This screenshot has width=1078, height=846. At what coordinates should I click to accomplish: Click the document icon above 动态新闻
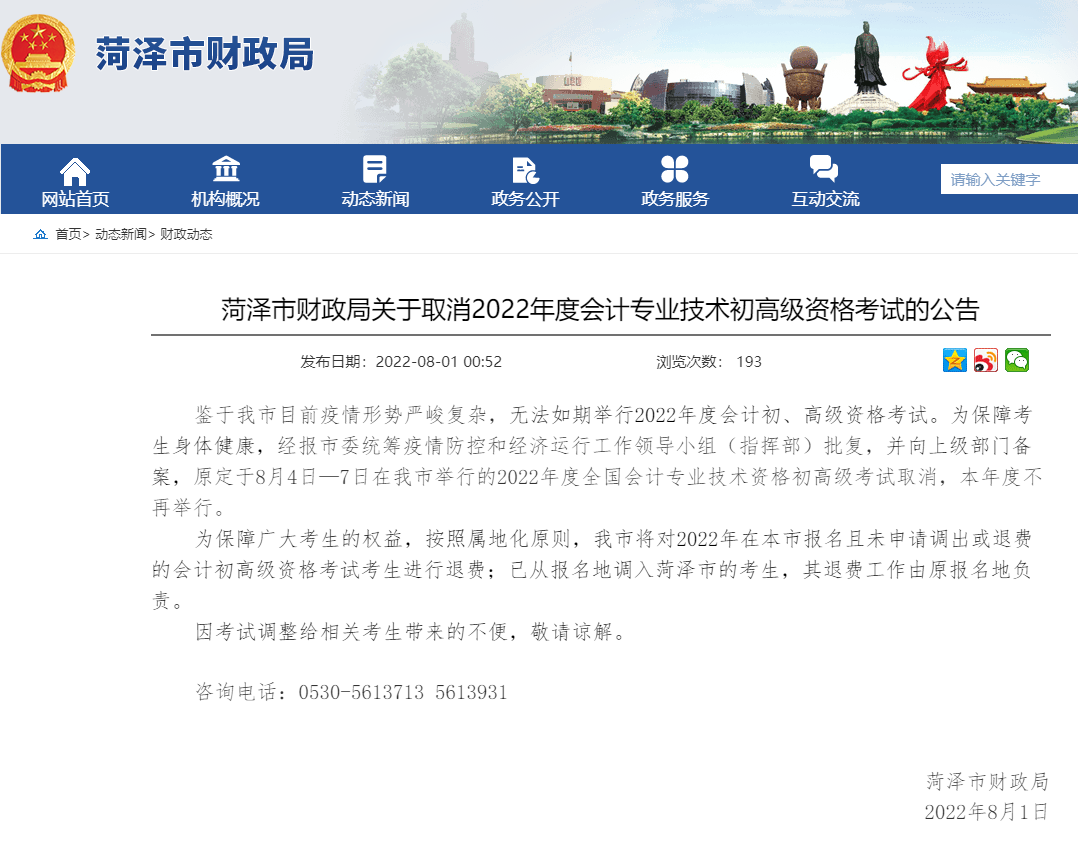pos(375,169)
